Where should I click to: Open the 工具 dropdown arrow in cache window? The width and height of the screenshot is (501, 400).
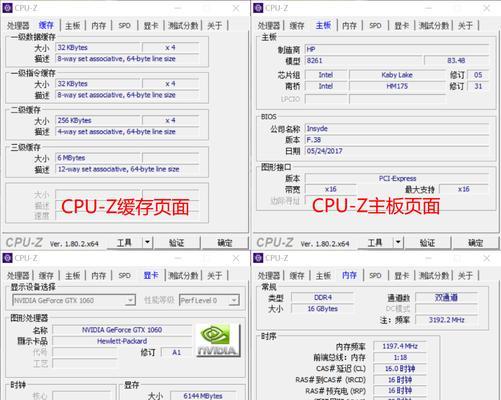pyautogui.click(x=147, y=243)
